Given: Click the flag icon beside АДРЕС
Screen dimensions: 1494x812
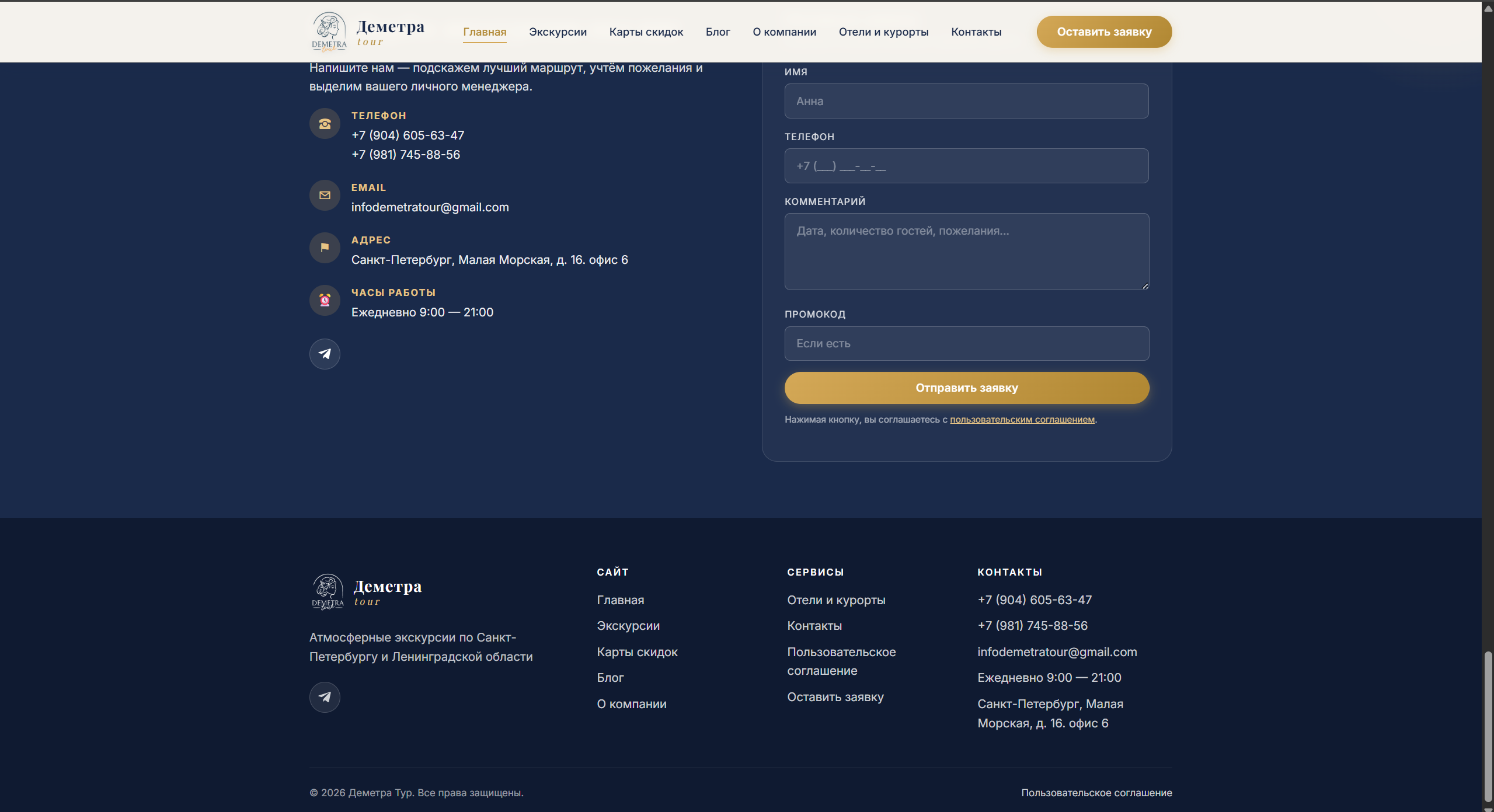Looking at the screenshot, I should pyautogui.click(x=325, y=248).
